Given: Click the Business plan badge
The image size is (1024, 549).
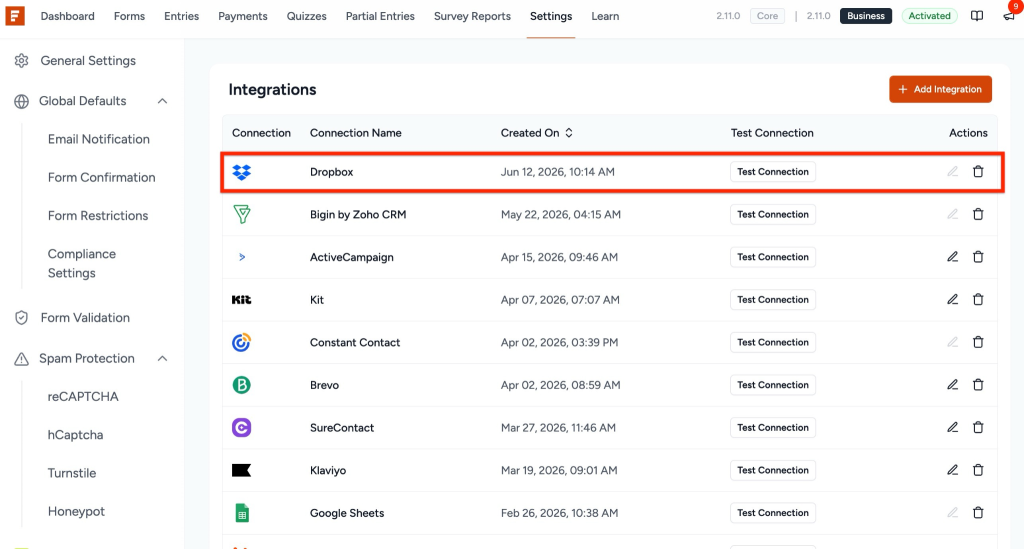Looking at the screenshot, I should coord(866,16).
